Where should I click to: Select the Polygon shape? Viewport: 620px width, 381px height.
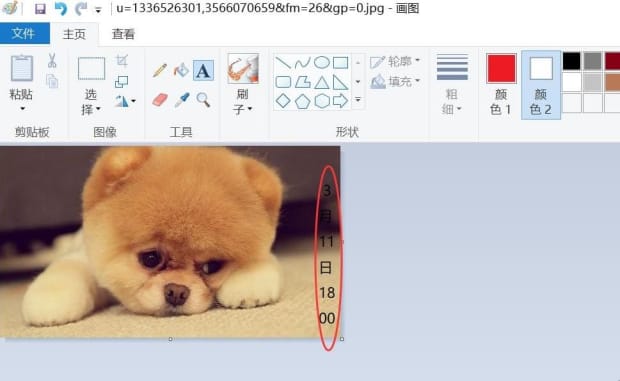(302, 82)
